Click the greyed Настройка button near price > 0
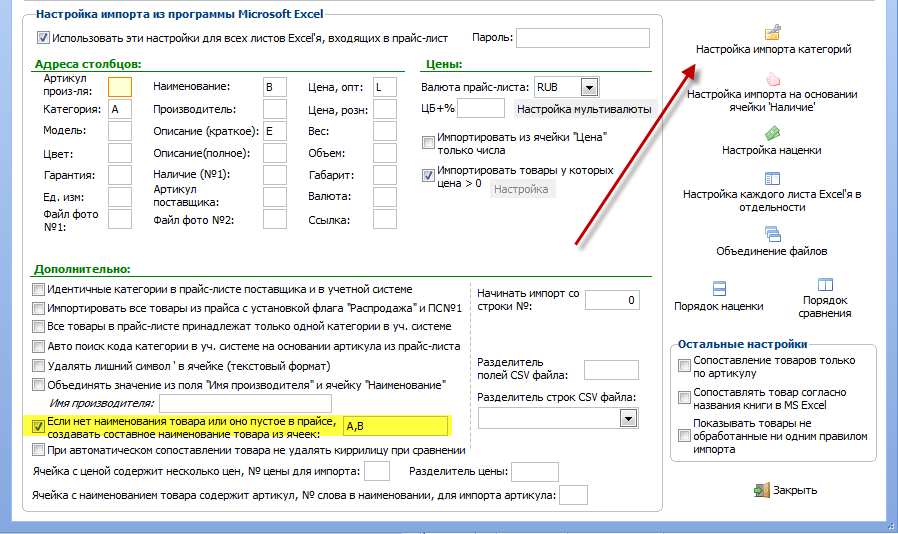898x534 pixels. (x=521, y=189)
